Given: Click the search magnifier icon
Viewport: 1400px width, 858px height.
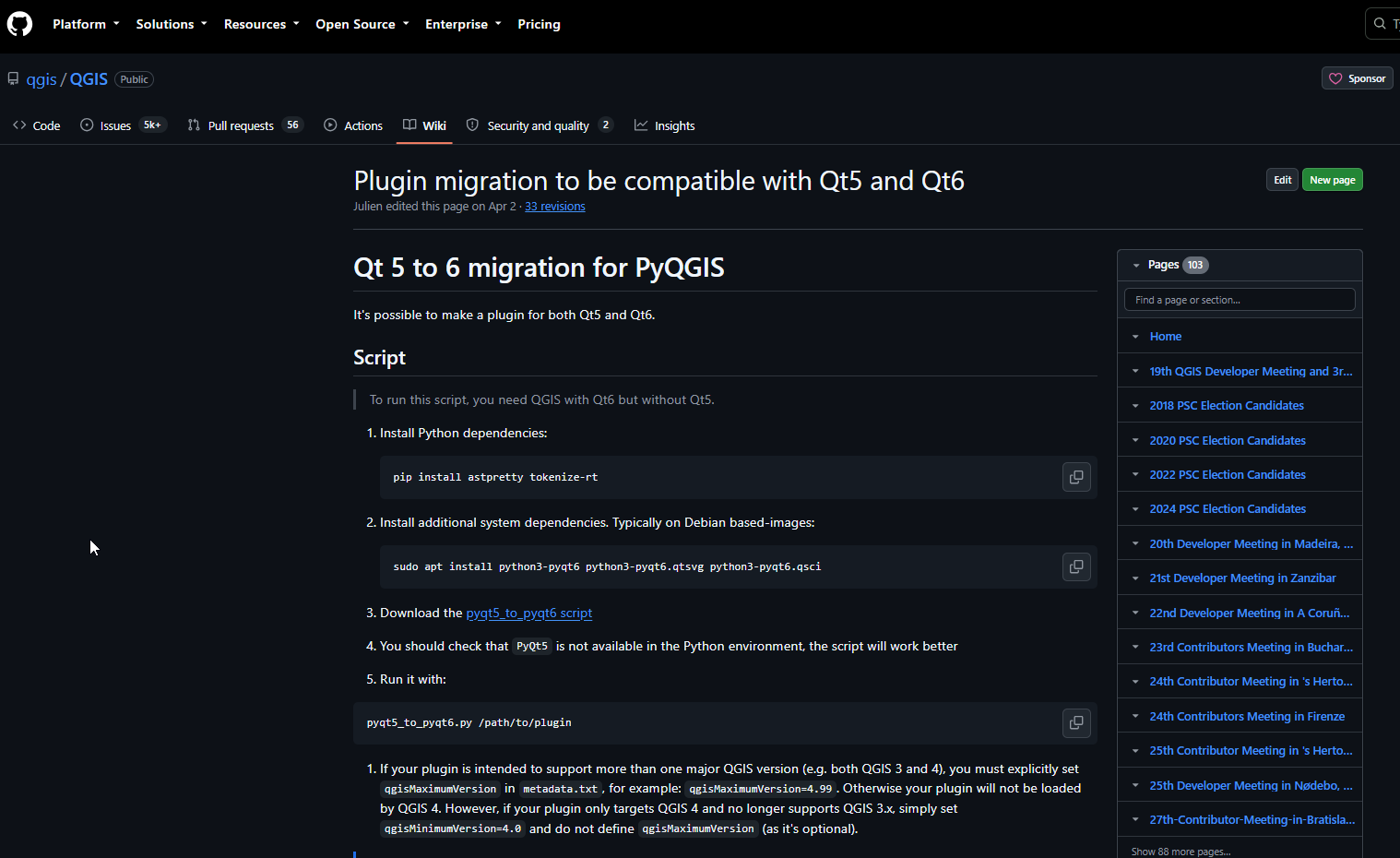Looking at the screenshot, I should (x=1380, y=24).
